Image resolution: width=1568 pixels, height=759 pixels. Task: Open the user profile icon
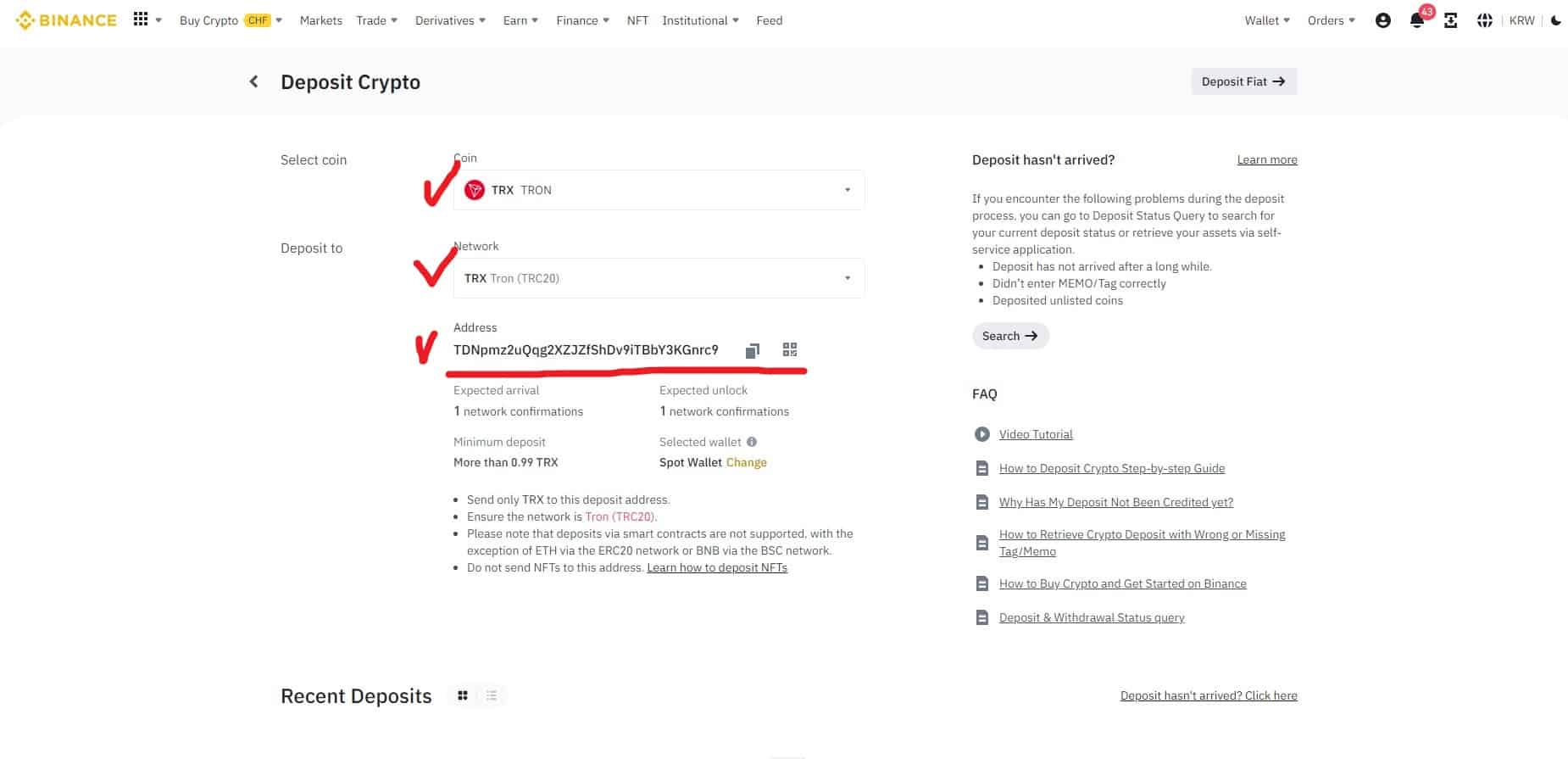(x=1383, y=20)
